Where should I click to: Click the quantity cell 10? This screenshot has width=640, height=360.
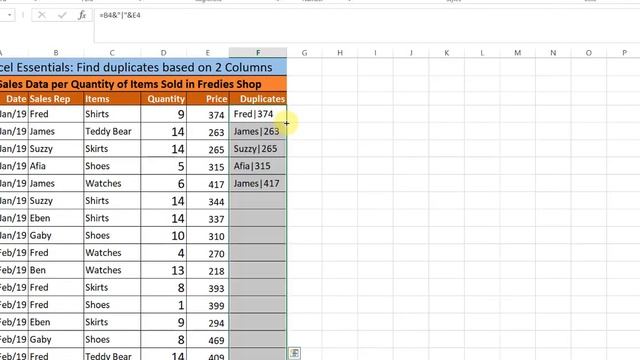coord(164,236)
